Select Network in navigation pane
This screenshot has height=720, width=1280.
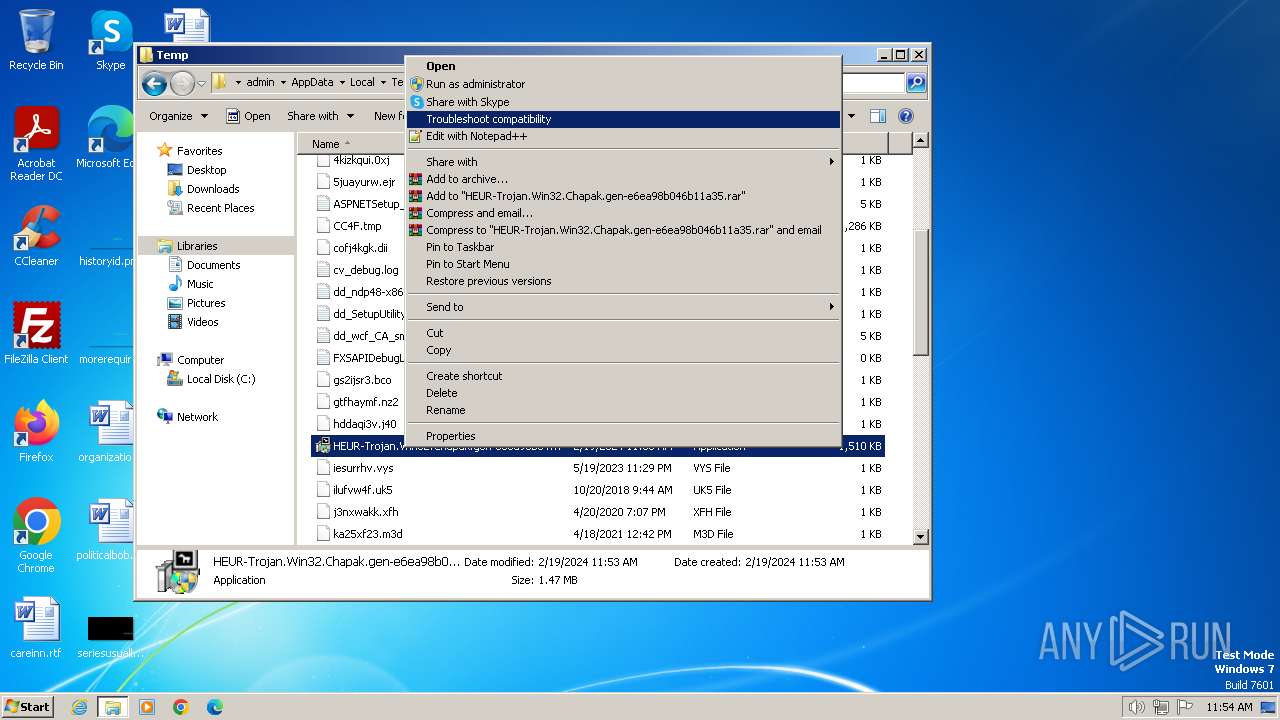click(196, 417)
